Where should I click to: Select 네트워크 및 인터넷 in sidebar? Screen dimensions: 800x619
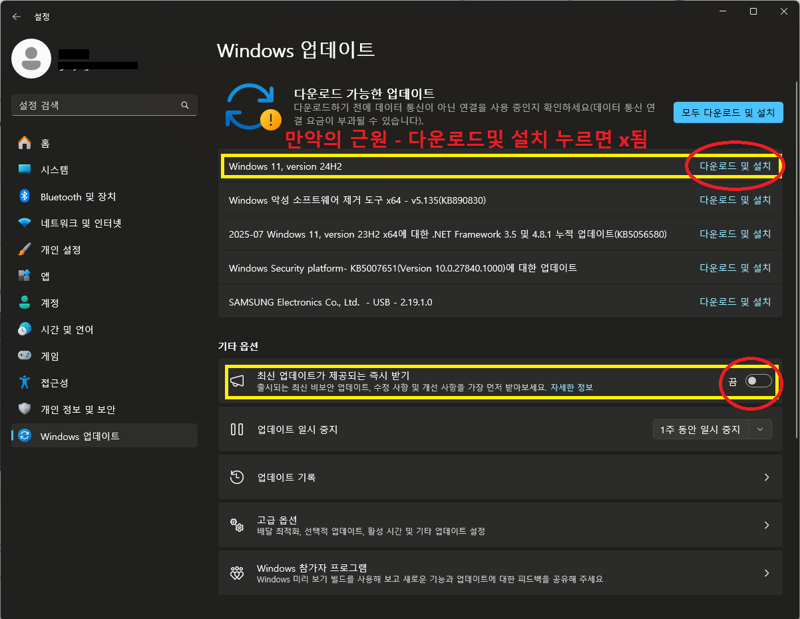[x=104, y=222]
